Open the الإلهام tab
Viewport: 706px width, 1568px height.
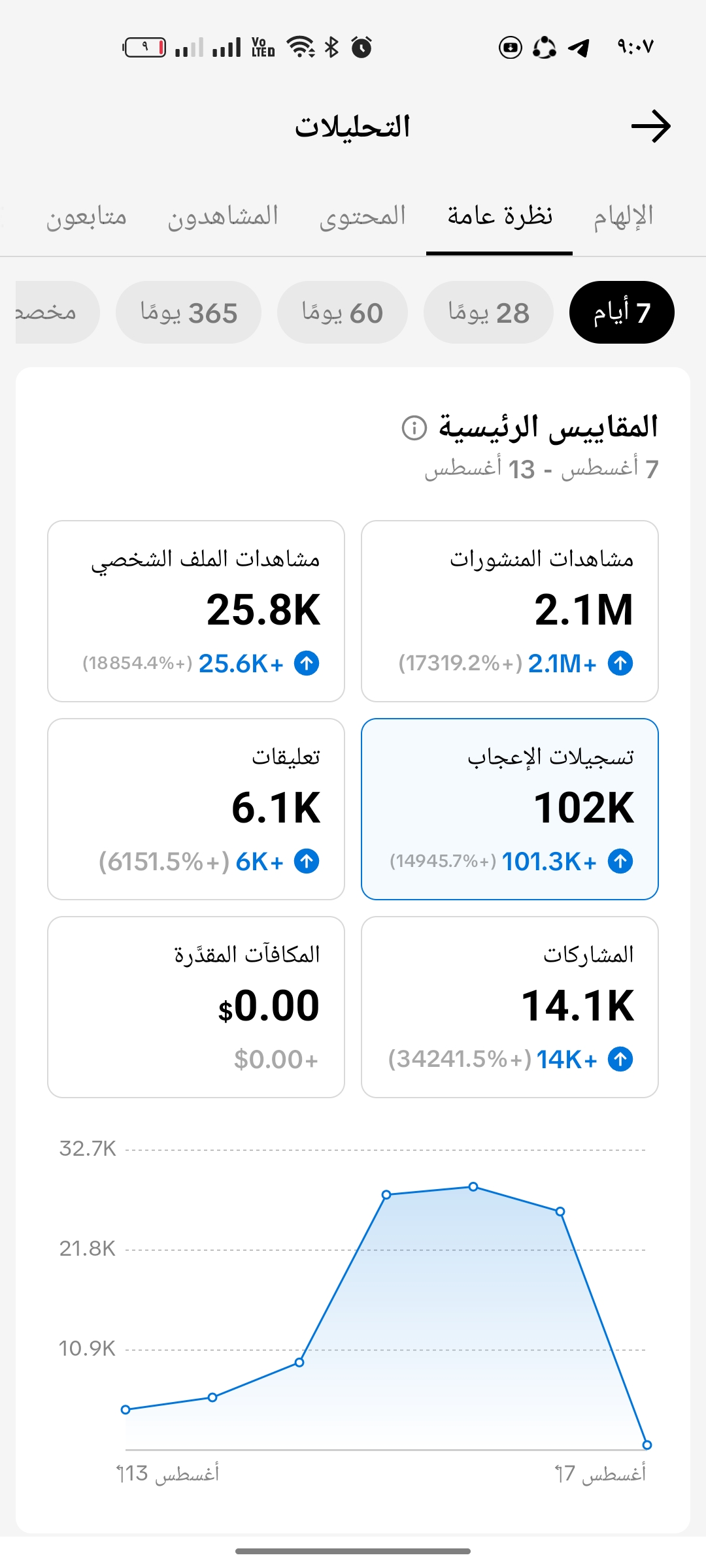click(x=623, y=216)
